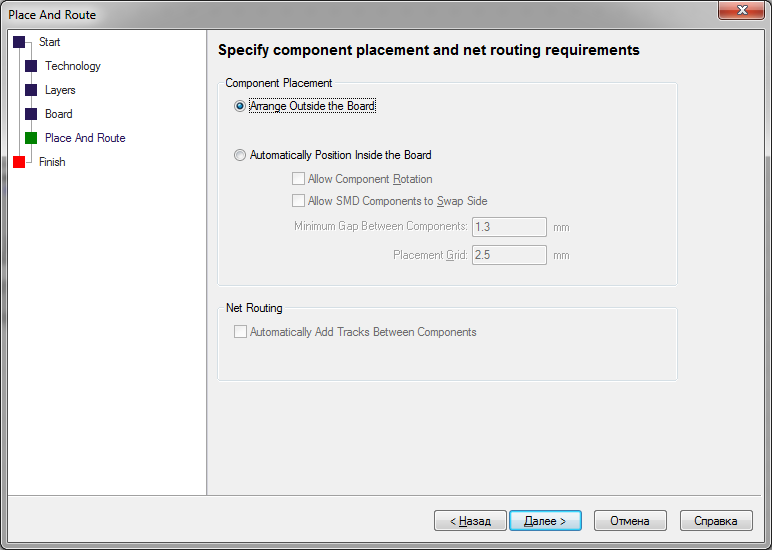Open the Board wizard page
Screen dimensions: 772x550
point(58,114)
